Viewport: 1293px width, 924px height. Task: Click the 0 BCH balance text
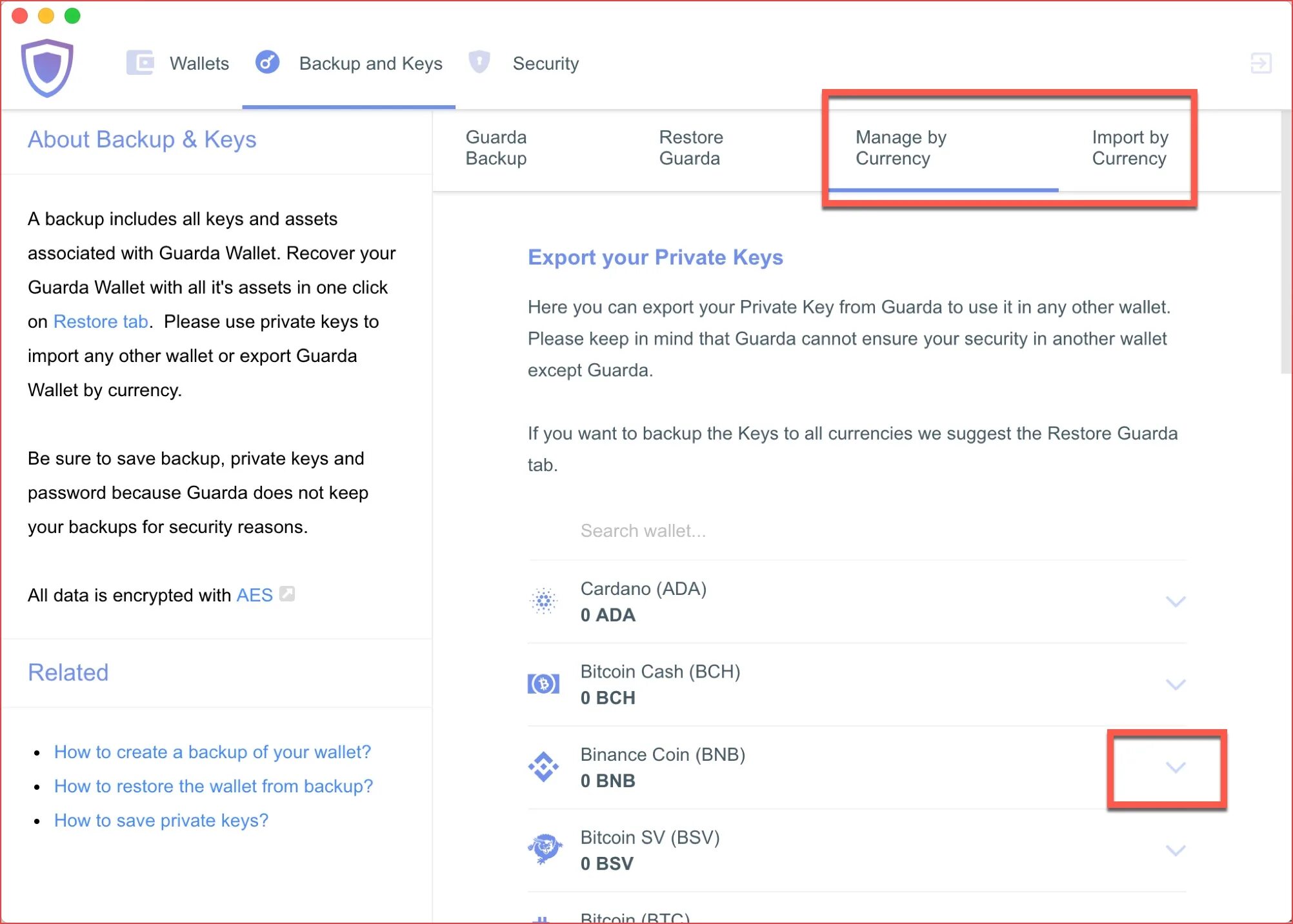point(608,698)
